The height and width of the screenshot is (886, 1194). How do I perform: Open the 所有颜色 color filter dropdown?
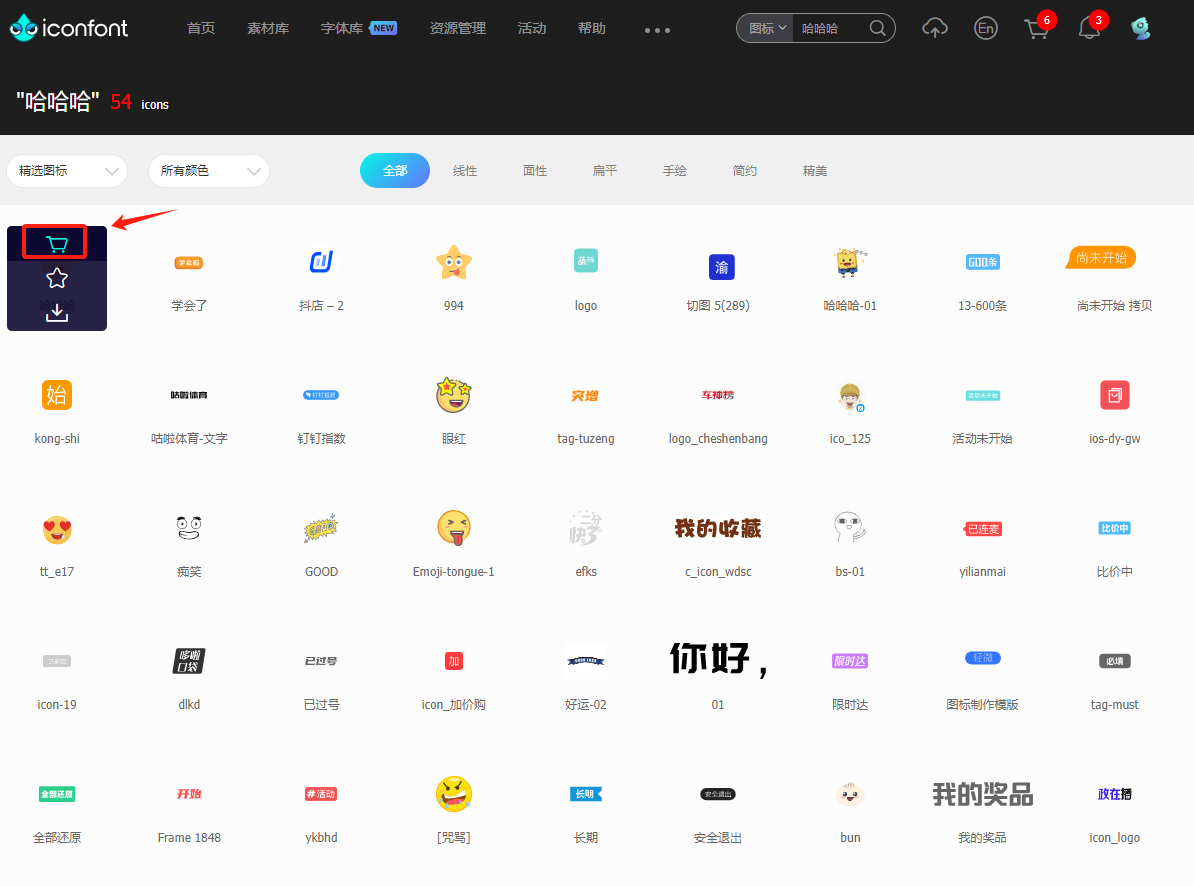coord(208,171)
